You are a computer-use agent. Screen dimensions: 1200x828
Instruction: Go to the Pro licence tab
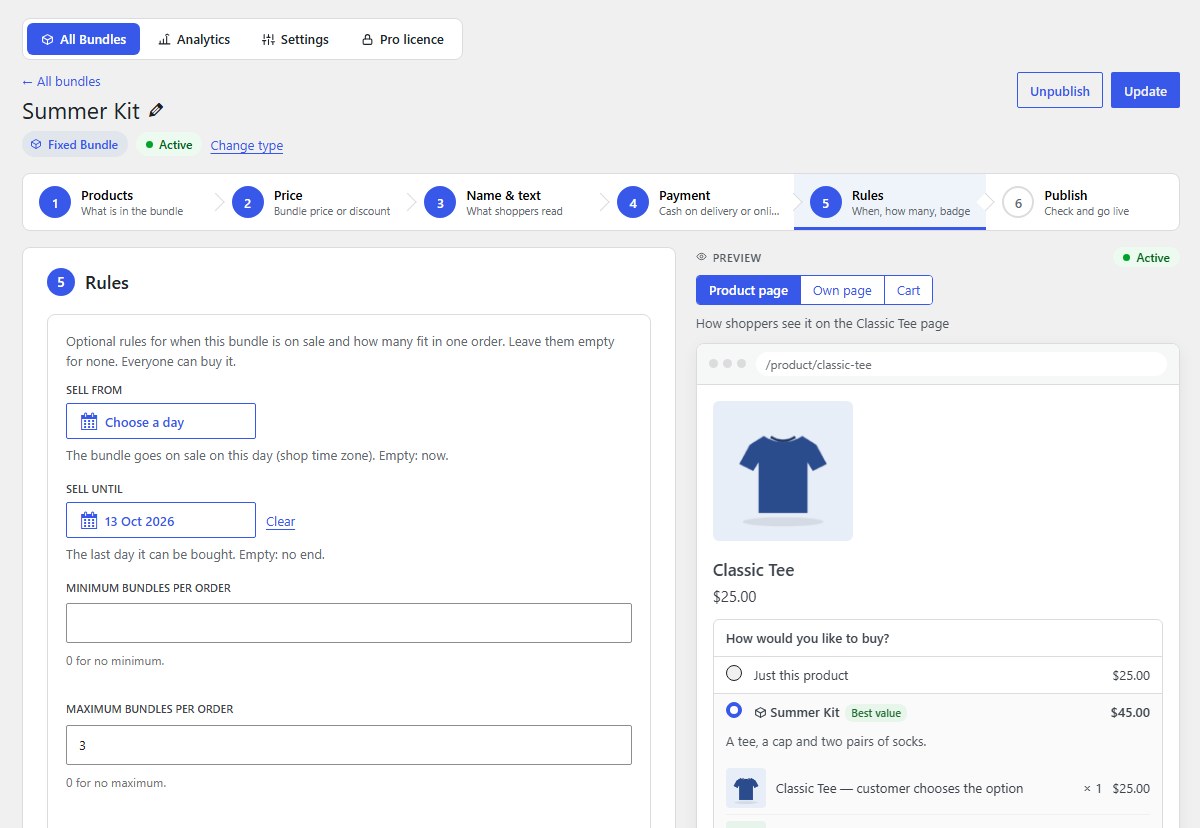[x=402, y=39]
